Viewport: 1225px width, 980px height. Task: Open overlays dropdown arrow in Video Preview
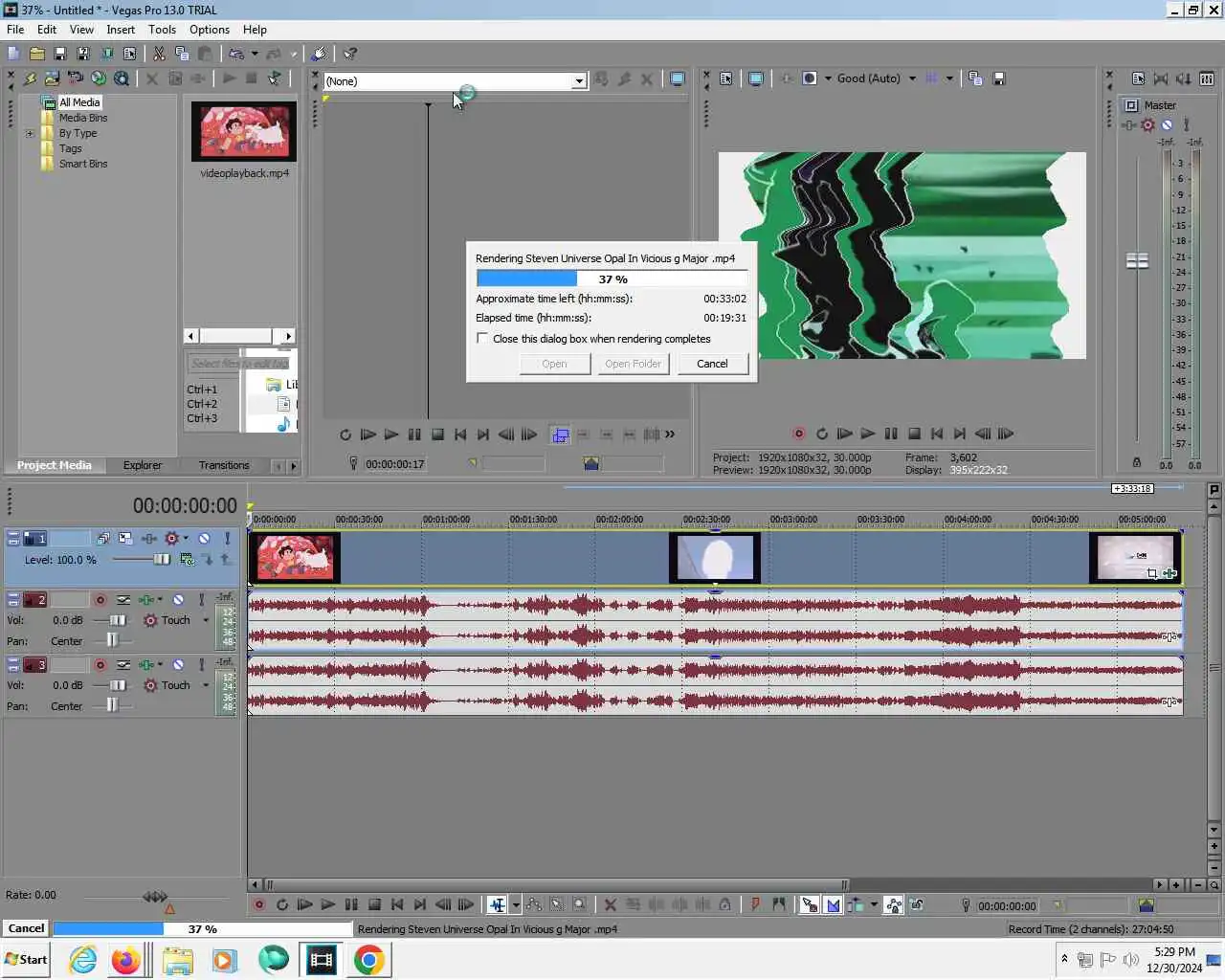tap(949, 78)
